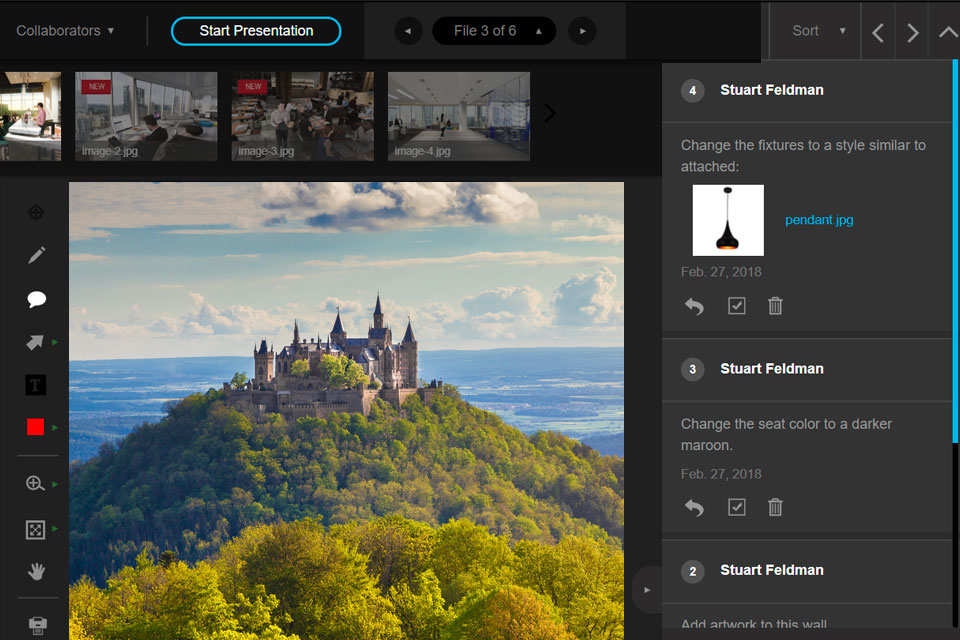Click the print icon
The height and width of the screenshot is (640, 960).
pyautogui.click(x=37, y=625)
